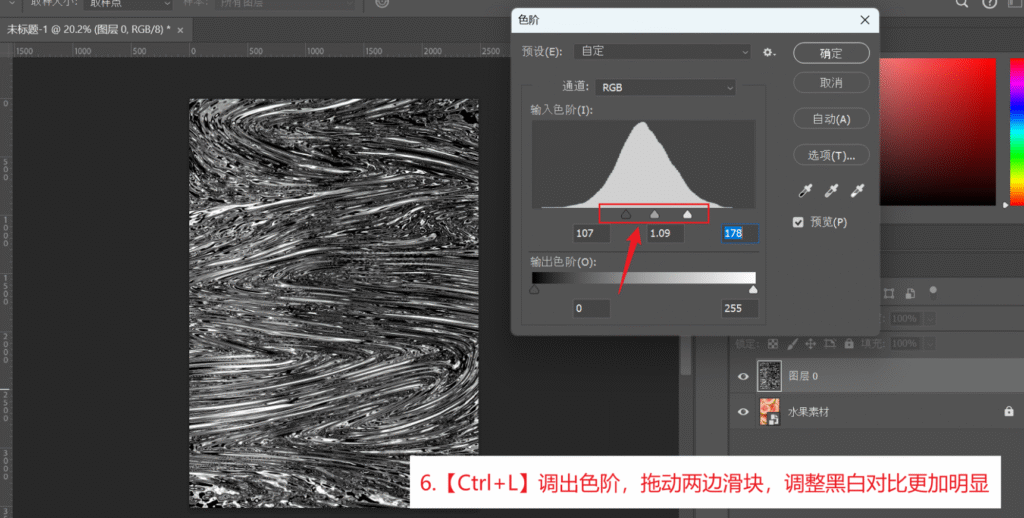Image resolution: width=1024 pixels, height=518 pixels.
Task: Click the horizontal ruler above canvas
Action: (x=261, y=50)
